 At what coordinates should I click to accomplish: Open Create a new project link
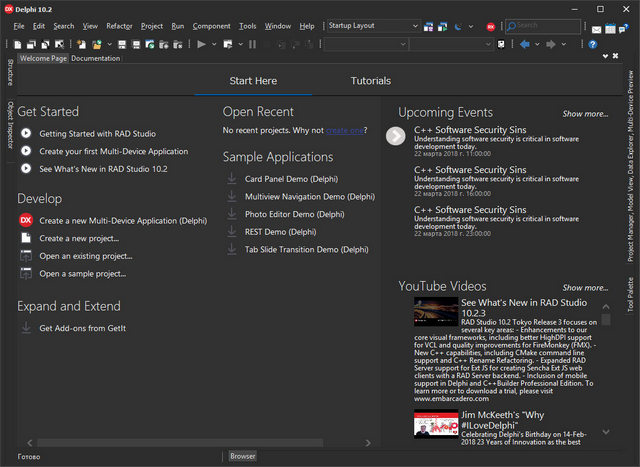coord(79,238)
